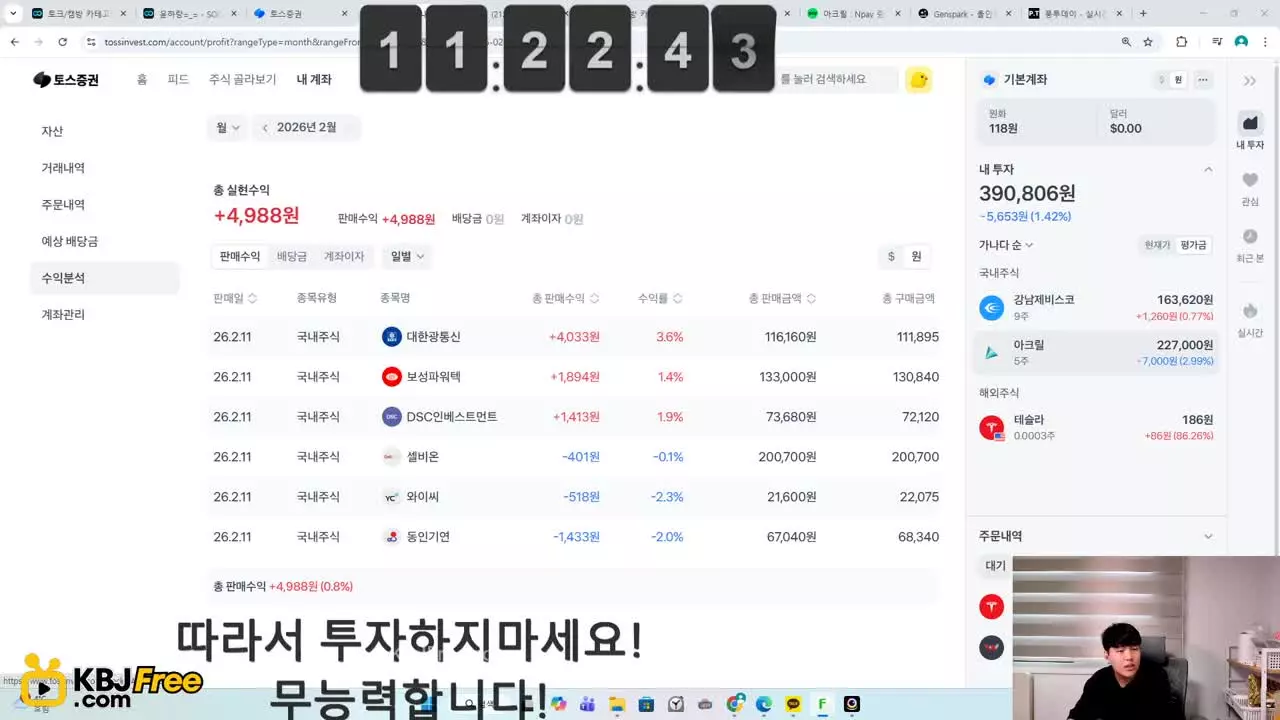Click the 아크릴 holding logo

(991, 352)
